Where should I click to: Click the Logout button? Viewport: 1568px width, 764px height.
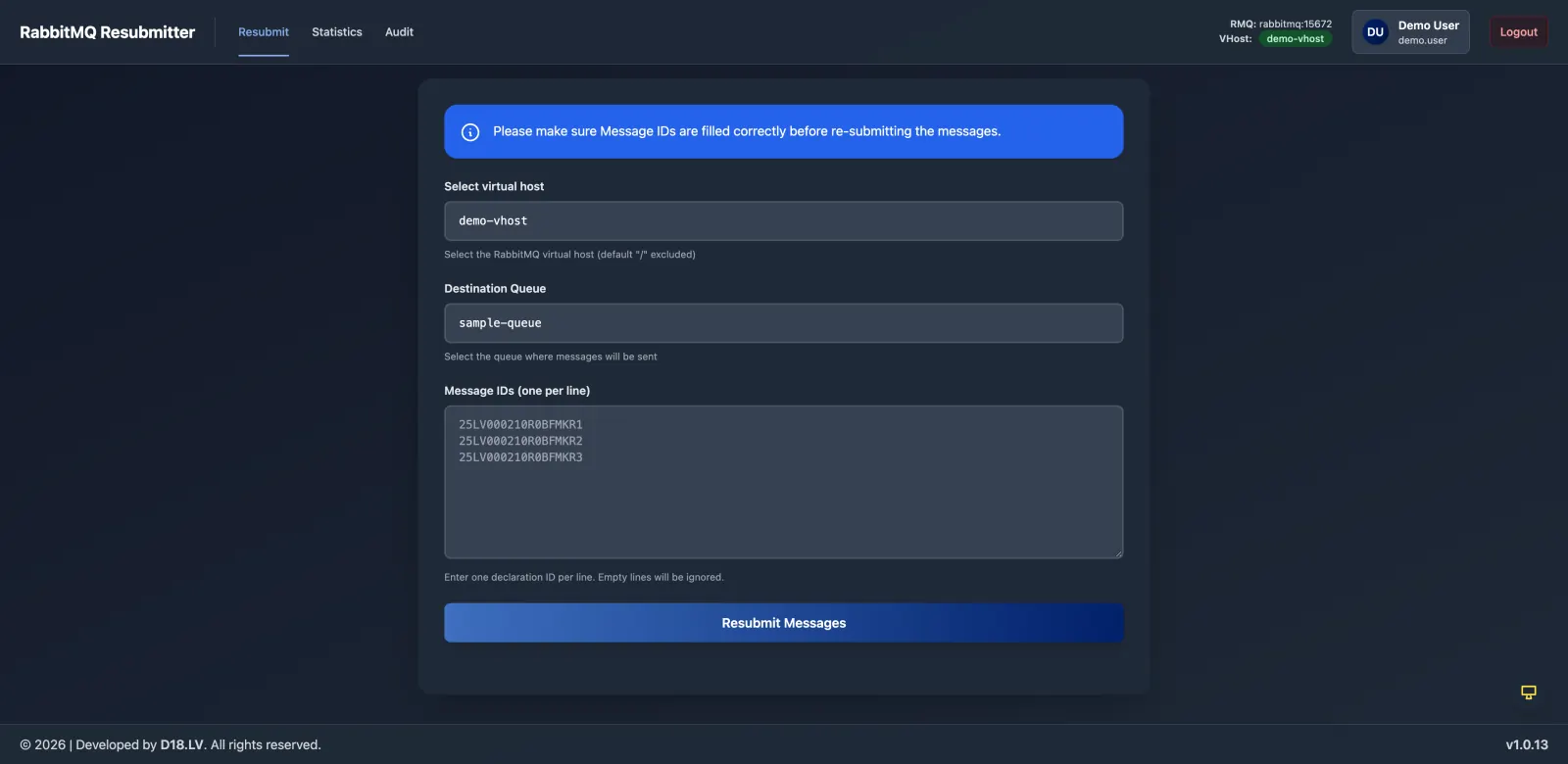click(x=1518, y=32)
